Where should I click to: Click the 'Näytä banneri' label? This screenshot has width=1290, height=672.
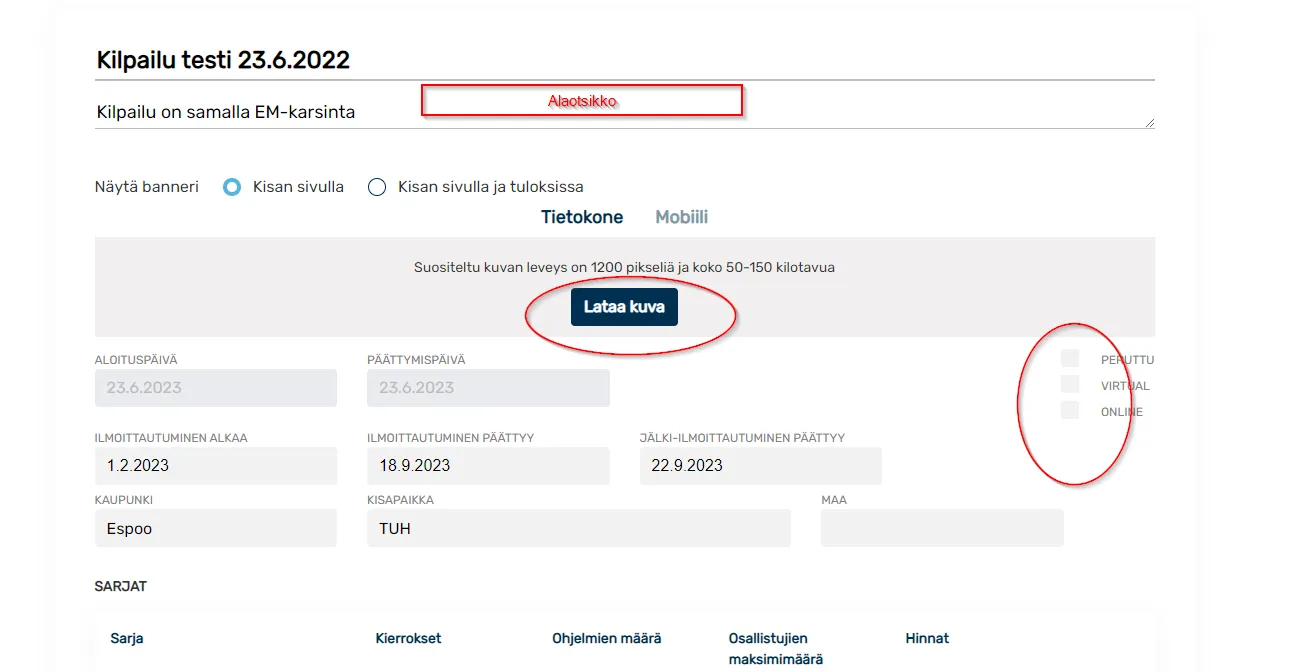pos(147,187)
